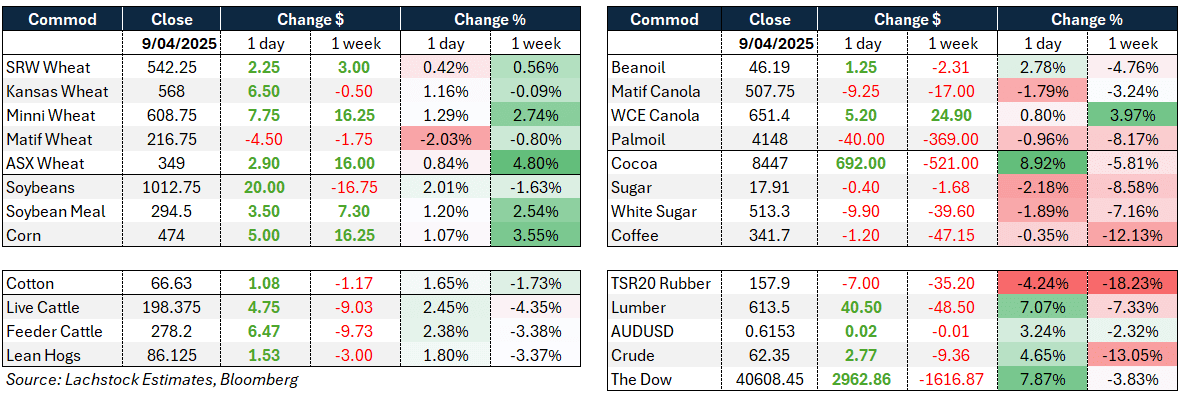The image size is (1180, 396).
Task: Select the Minni Wheat 1 week percent cell
Action: point(536,117)
